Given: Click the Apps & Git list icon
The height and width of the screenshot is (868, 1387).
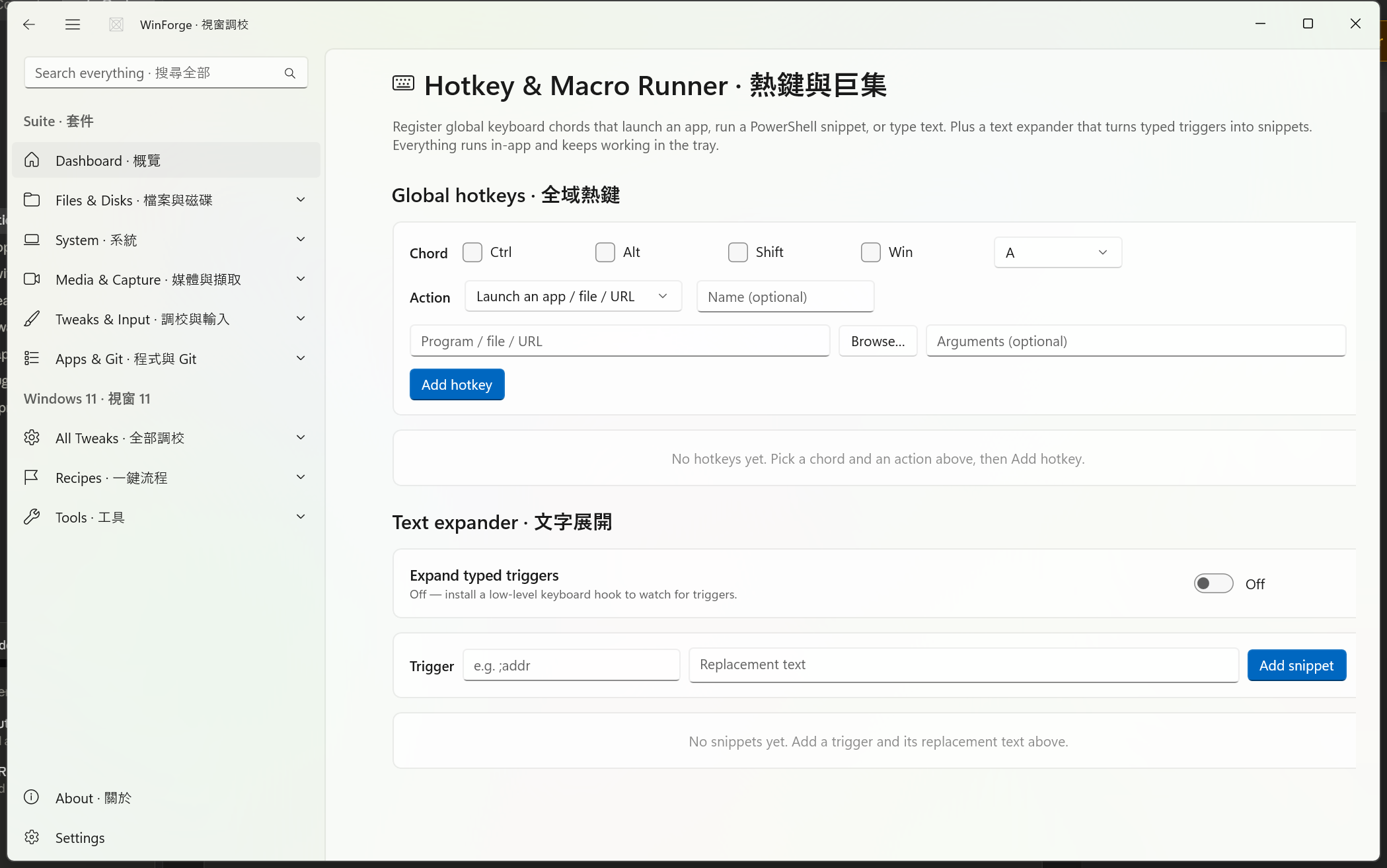Looking at the screenshot, I should coord(32,358).
